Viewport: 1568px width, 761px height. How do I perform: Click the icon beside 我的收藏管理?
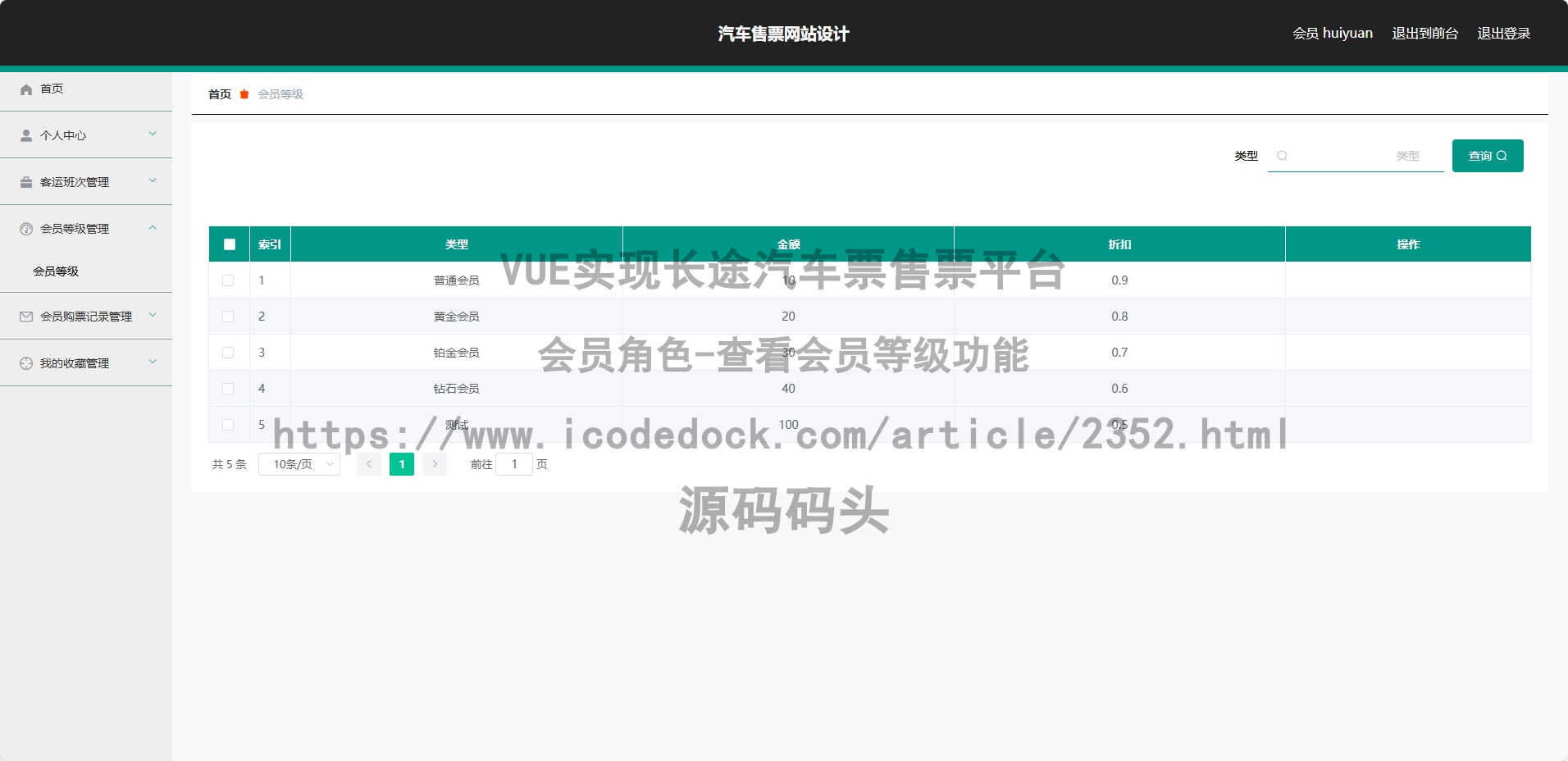[26, 363]
